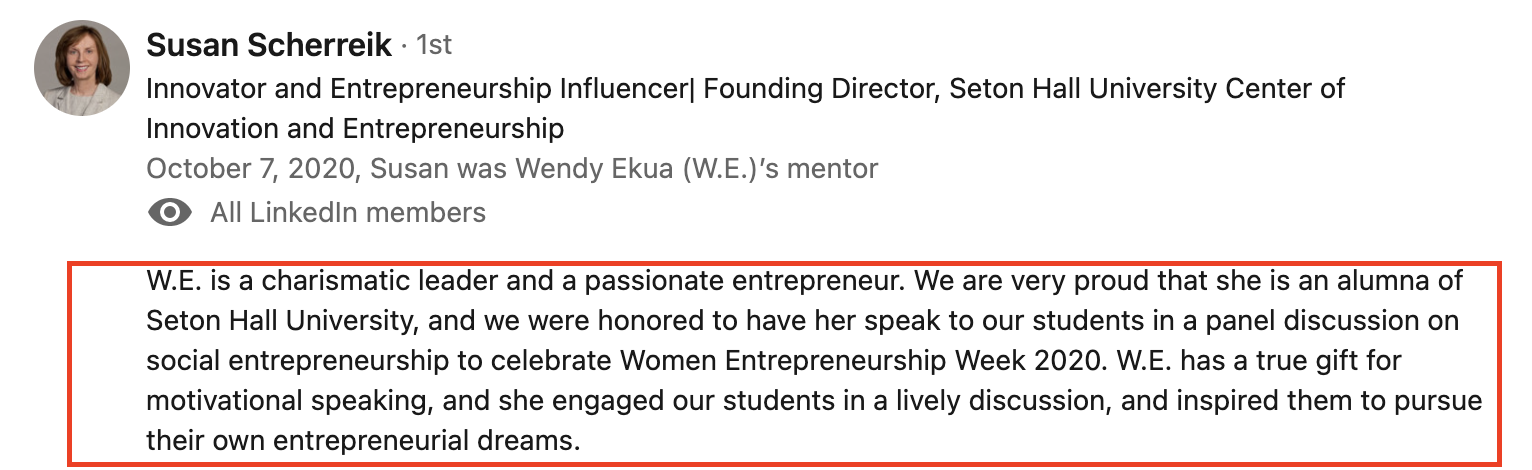Click the 1st degree connection badge
Image resolution: width=1532 pixels, height=470 pixels.
tap(433, 45)
